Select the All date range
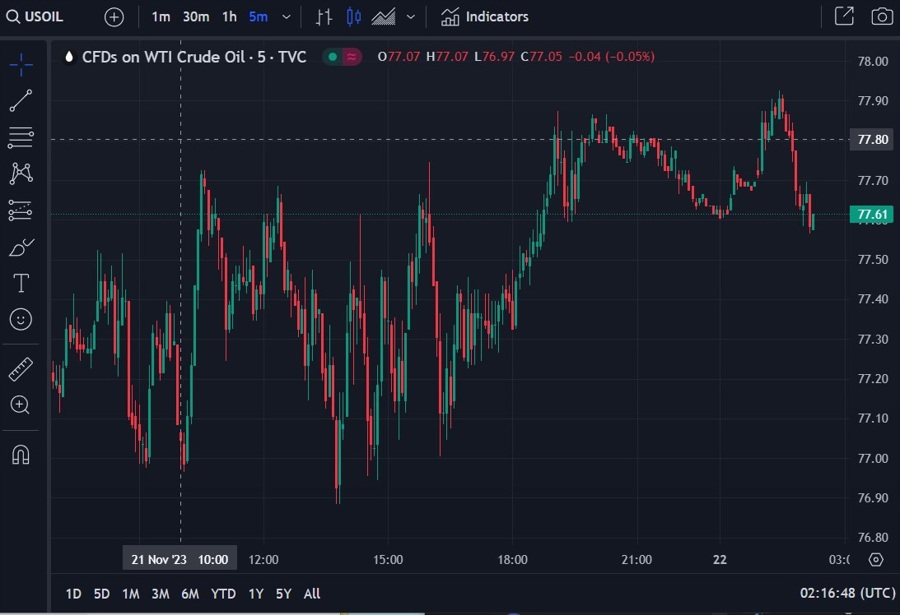This screenshot has width=900, height=615. [x=312, y=594]
